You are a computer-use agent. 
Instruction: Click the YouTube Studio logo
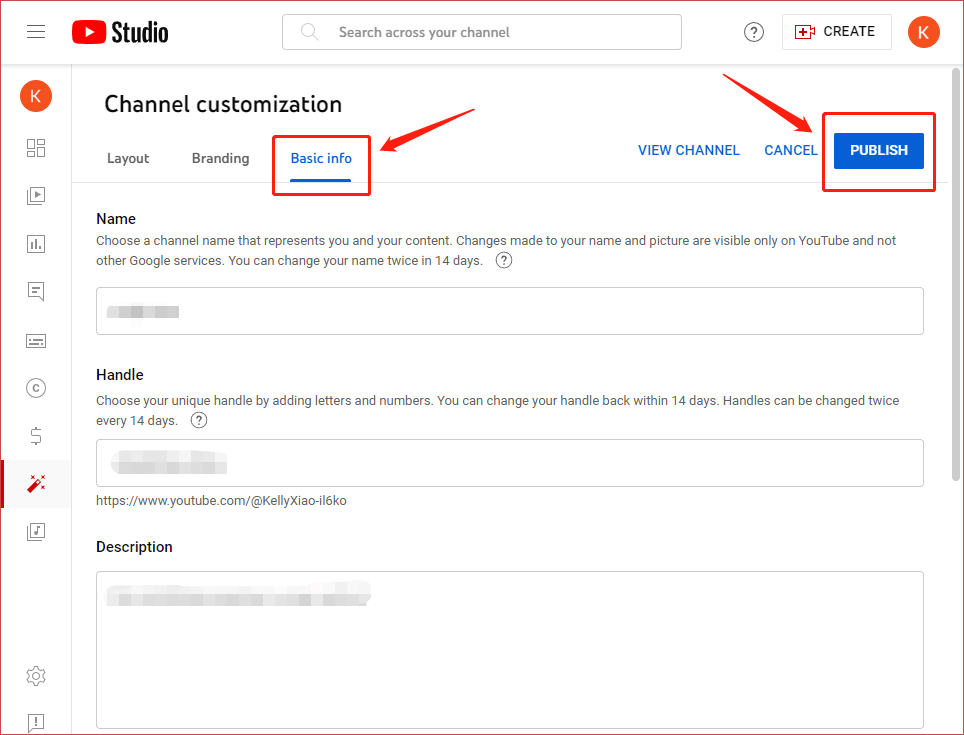120,32
